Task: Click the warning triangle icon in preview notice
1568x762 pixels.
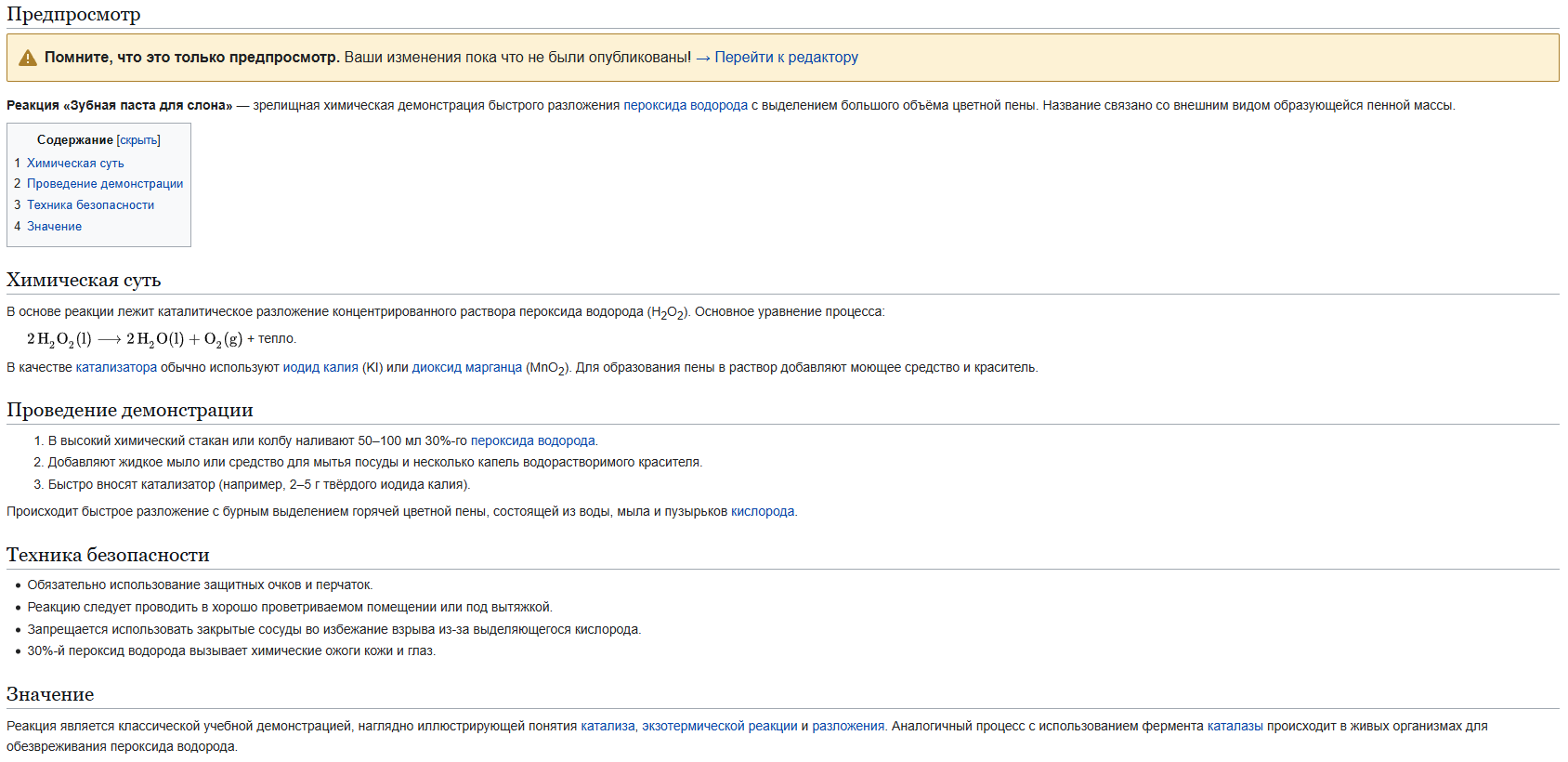Action: pos(28,58)
